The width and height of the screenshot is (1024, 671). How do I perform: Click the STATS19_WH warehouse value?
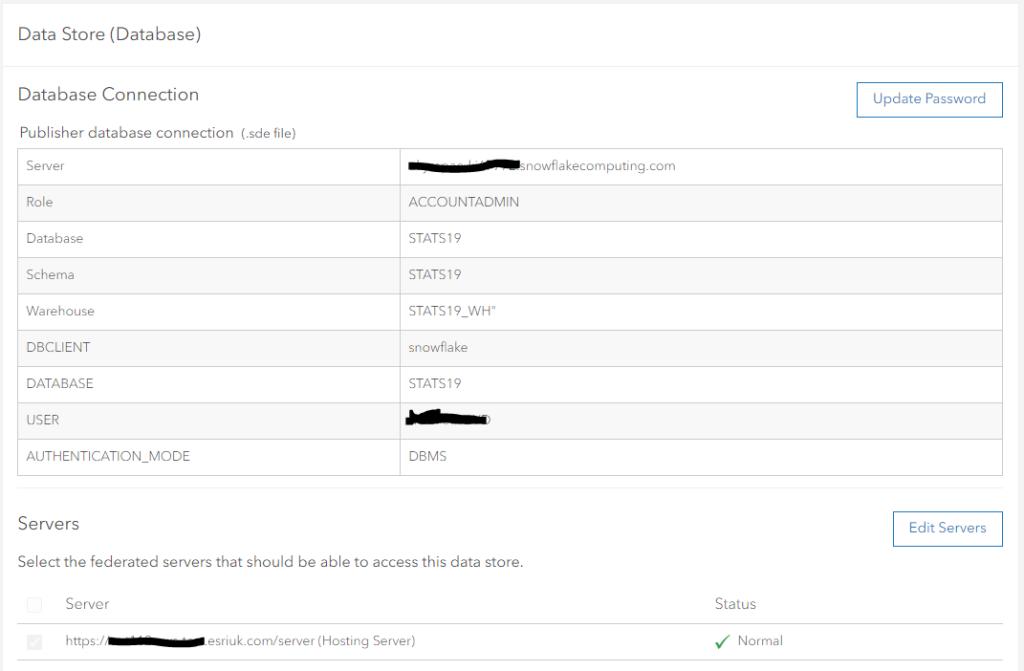452,311
